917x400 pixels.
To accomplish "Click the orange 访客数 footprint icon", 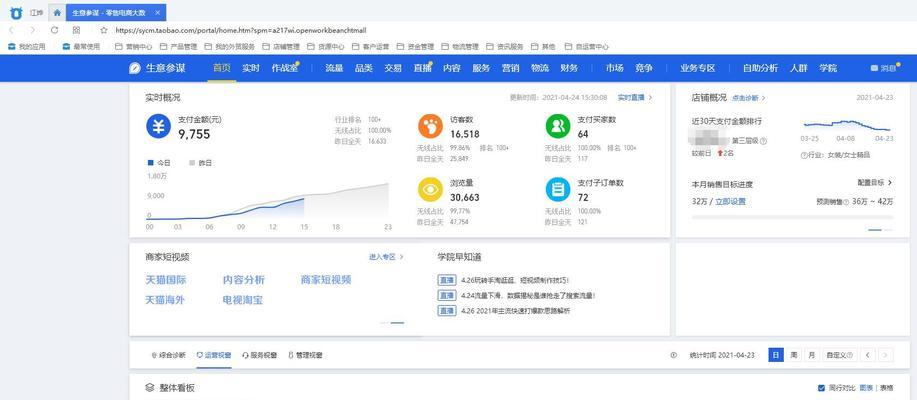I will [x=430, y=126].
